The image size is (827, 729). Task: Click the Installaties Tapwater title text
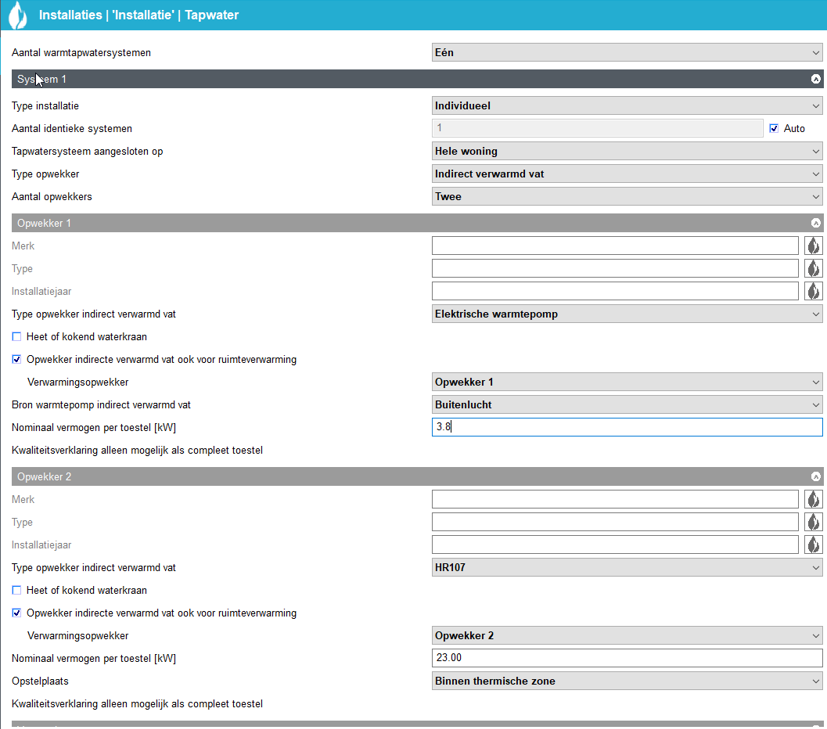pyautogui.click(x=139, y=15)
